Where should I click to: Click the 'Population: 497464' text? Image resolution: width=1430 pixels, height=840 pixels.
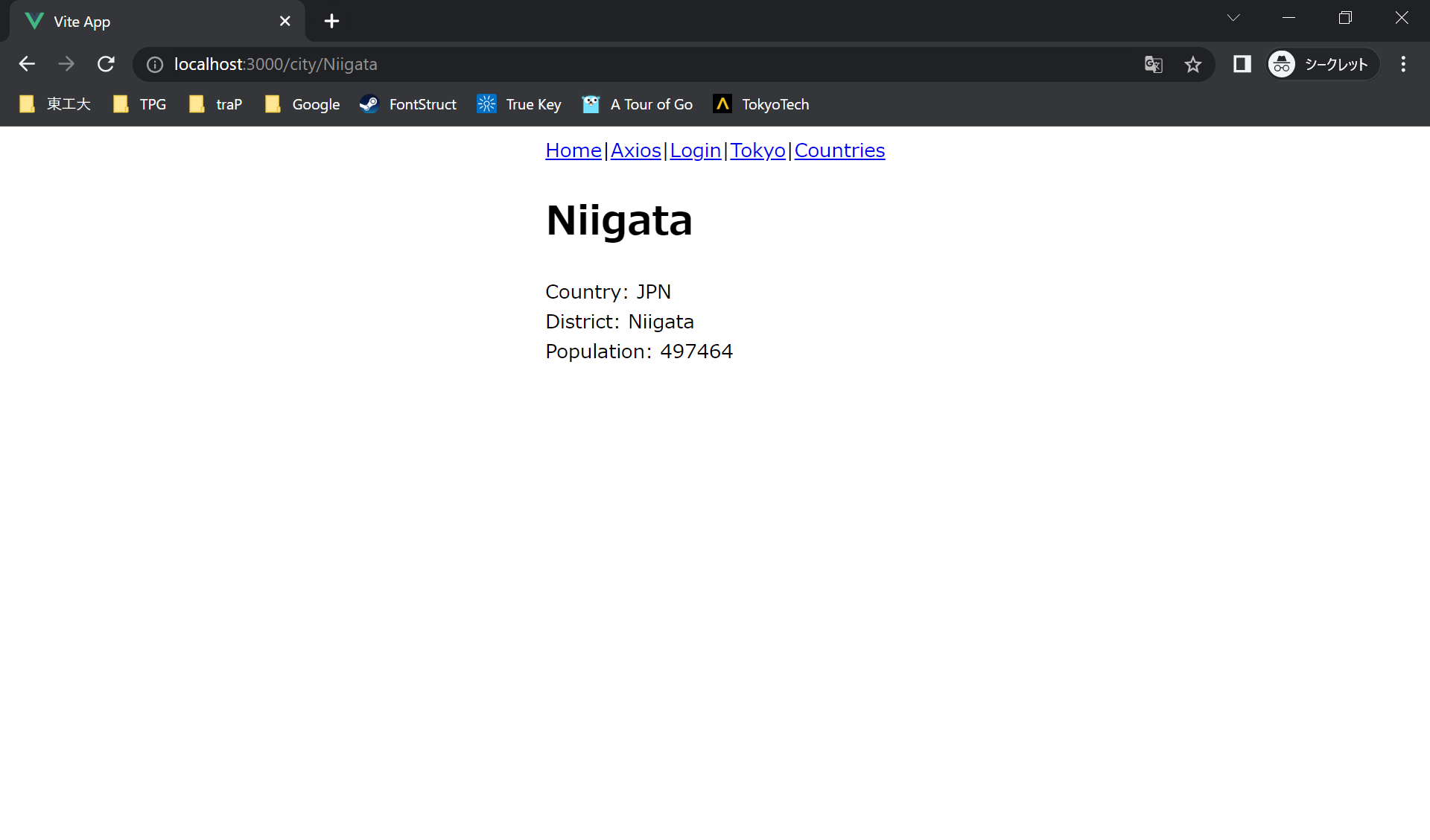(x=639, y=351)
